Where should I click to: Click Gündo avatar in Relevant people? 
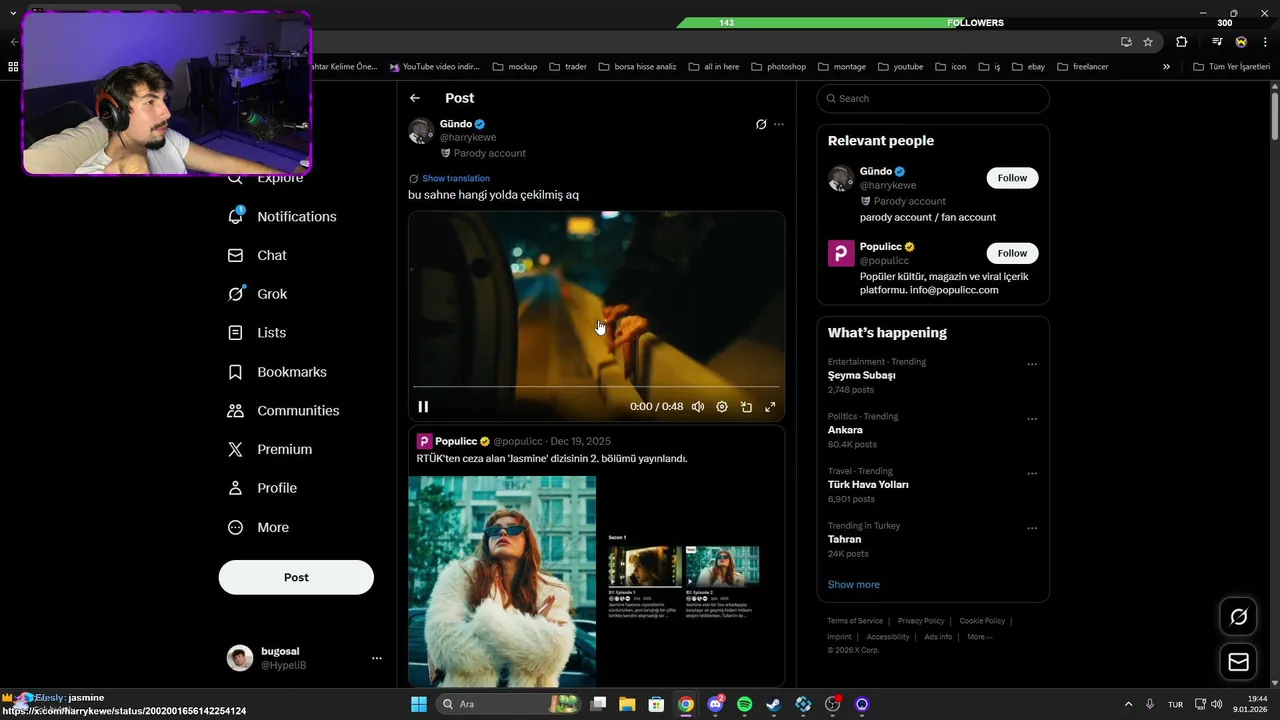pos(841,178)
